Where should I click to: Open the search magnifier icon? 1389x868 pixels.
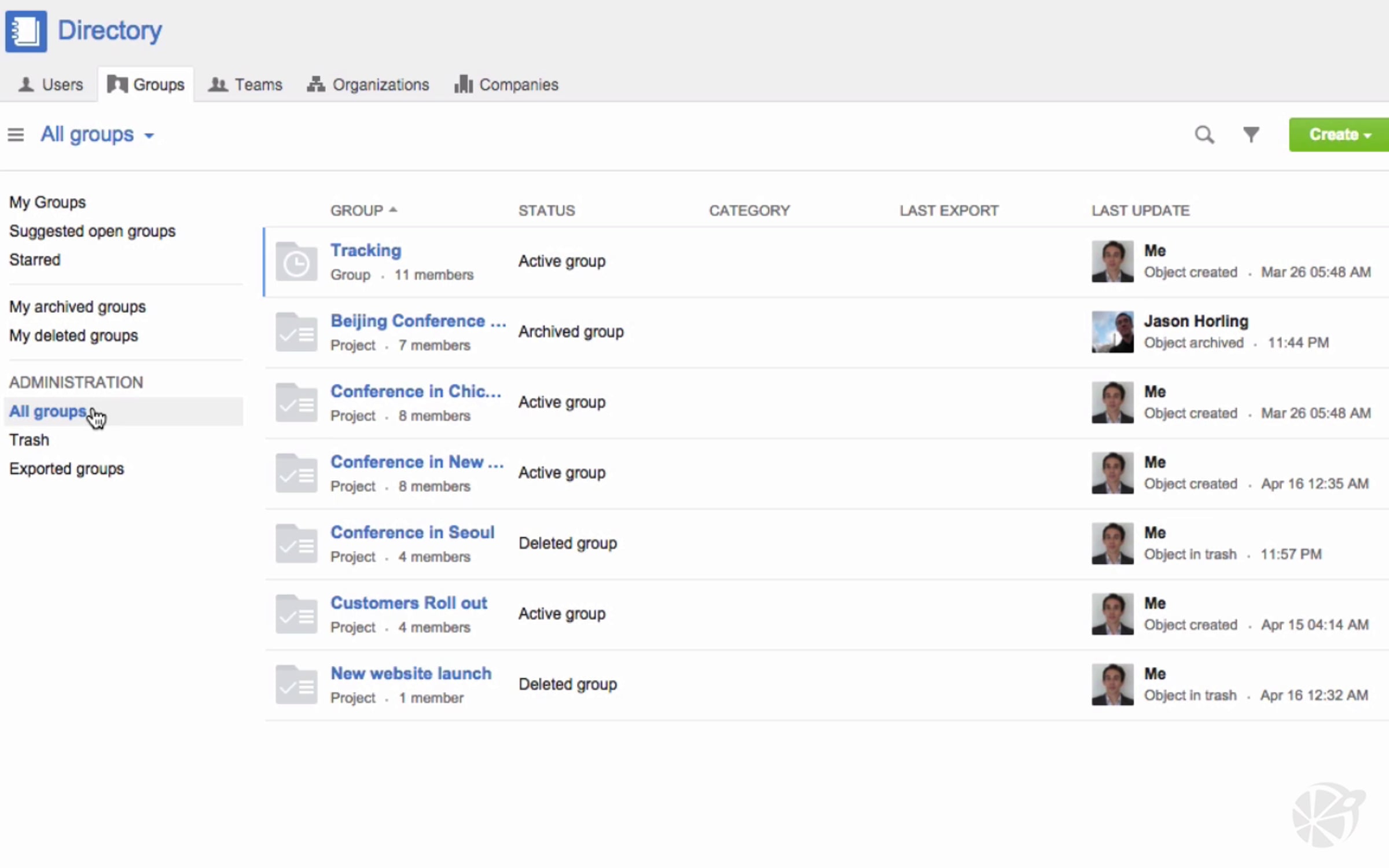coord(1204,135)
